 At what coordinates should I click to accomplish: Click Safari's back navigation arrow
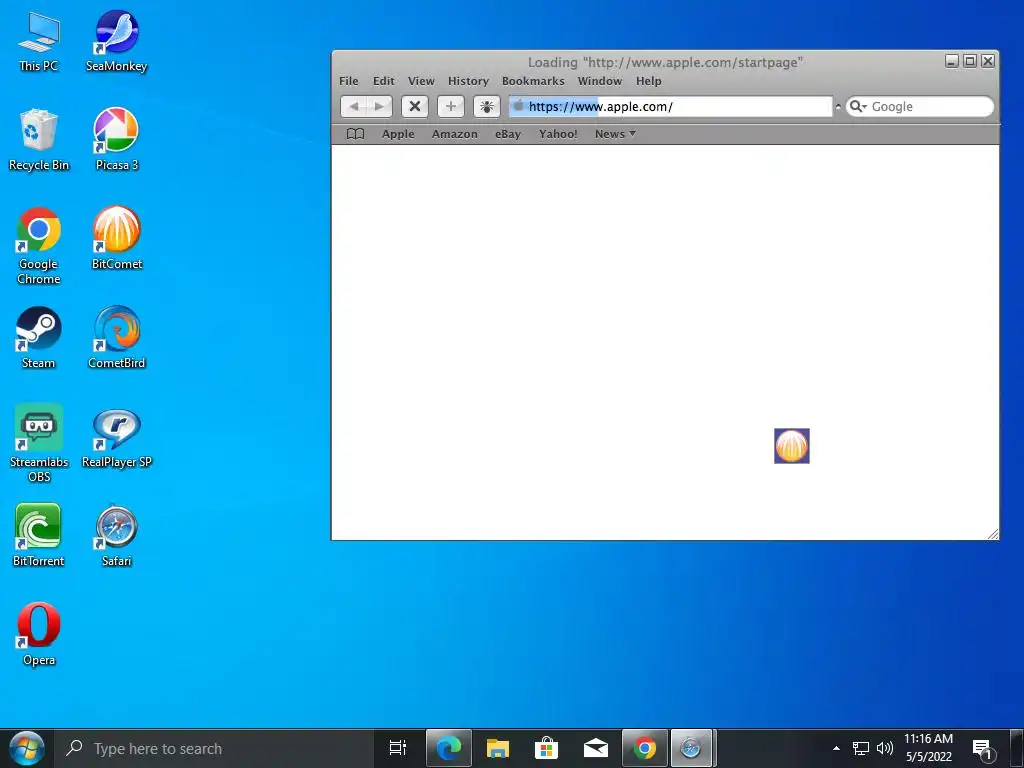353,106
